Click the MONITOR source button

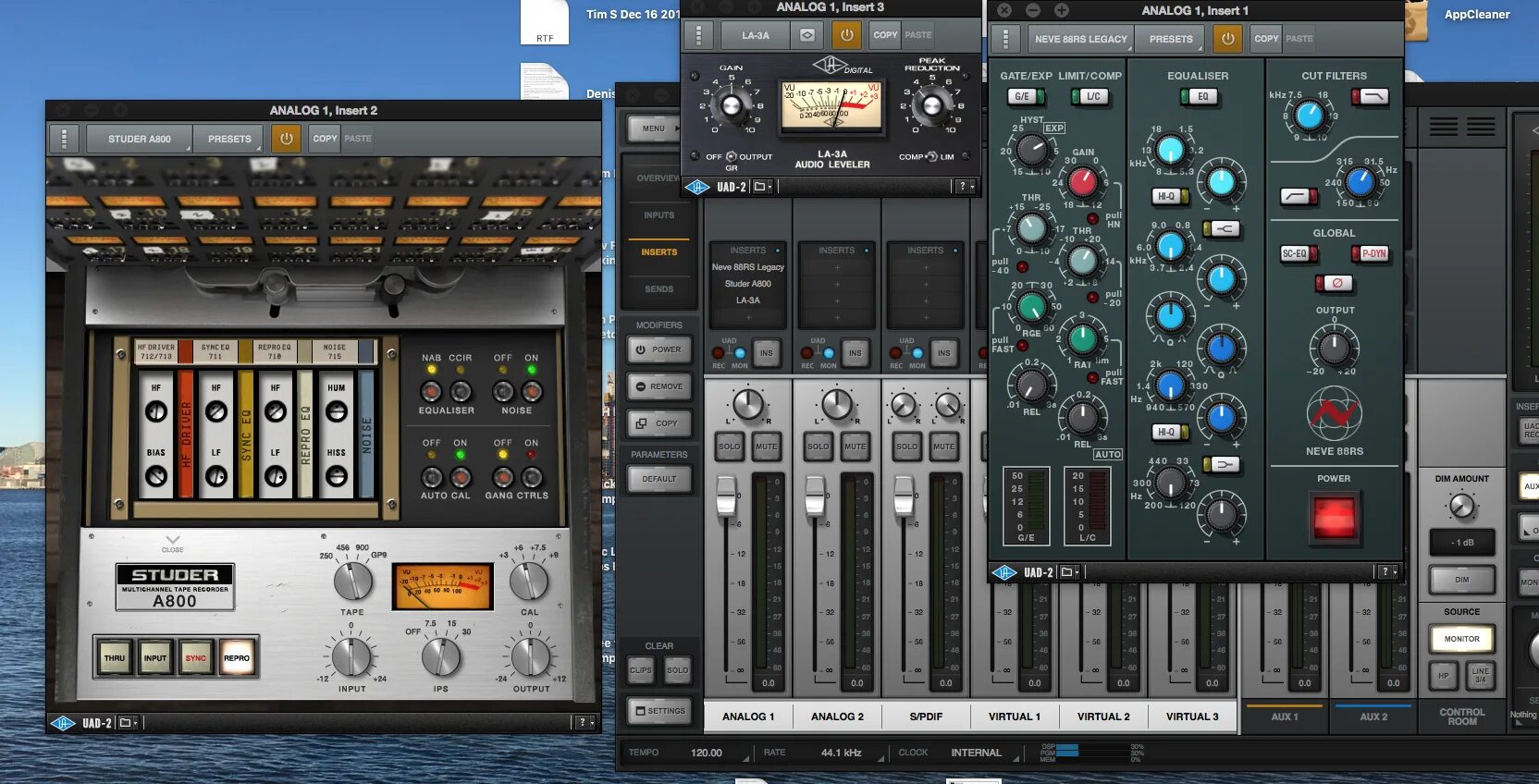pos(1462,639)
